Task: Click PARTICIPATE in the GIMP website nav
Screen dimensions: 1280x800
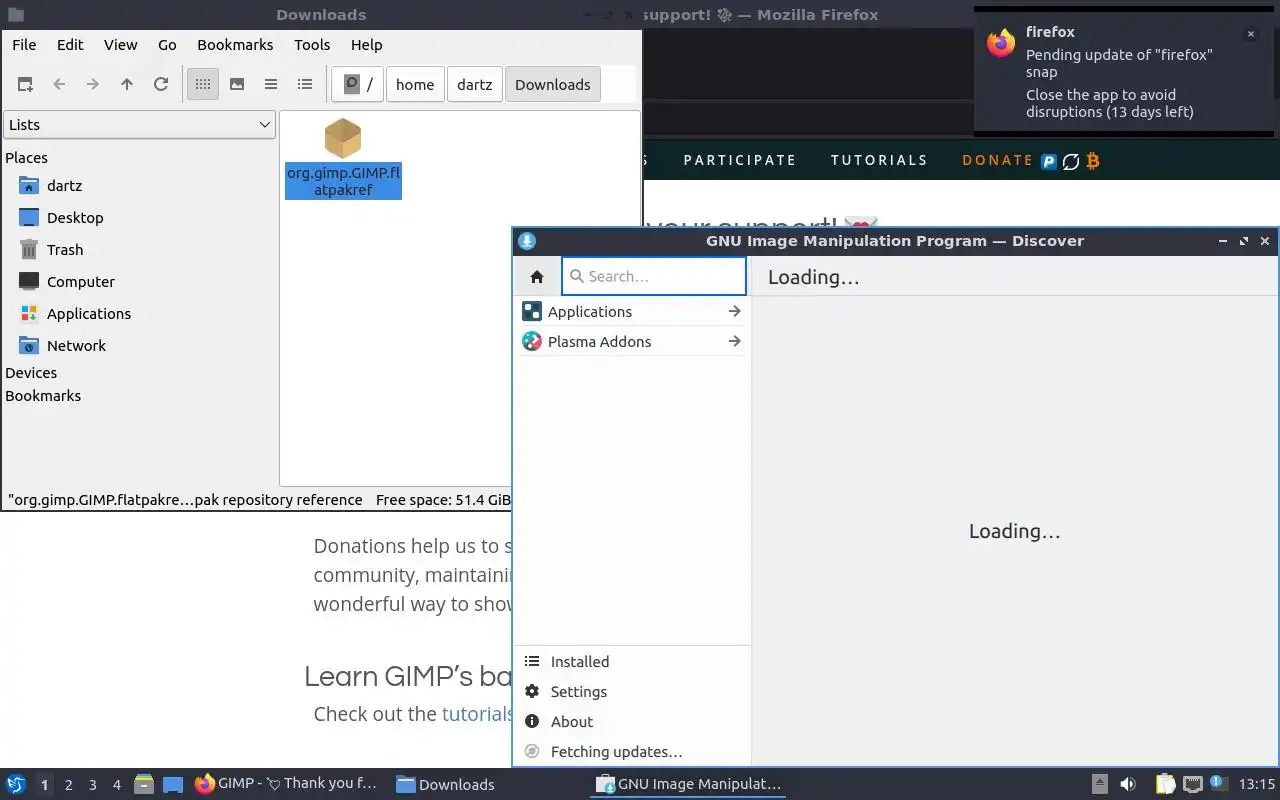Action: pyautogui.click(x=740, y=160)
